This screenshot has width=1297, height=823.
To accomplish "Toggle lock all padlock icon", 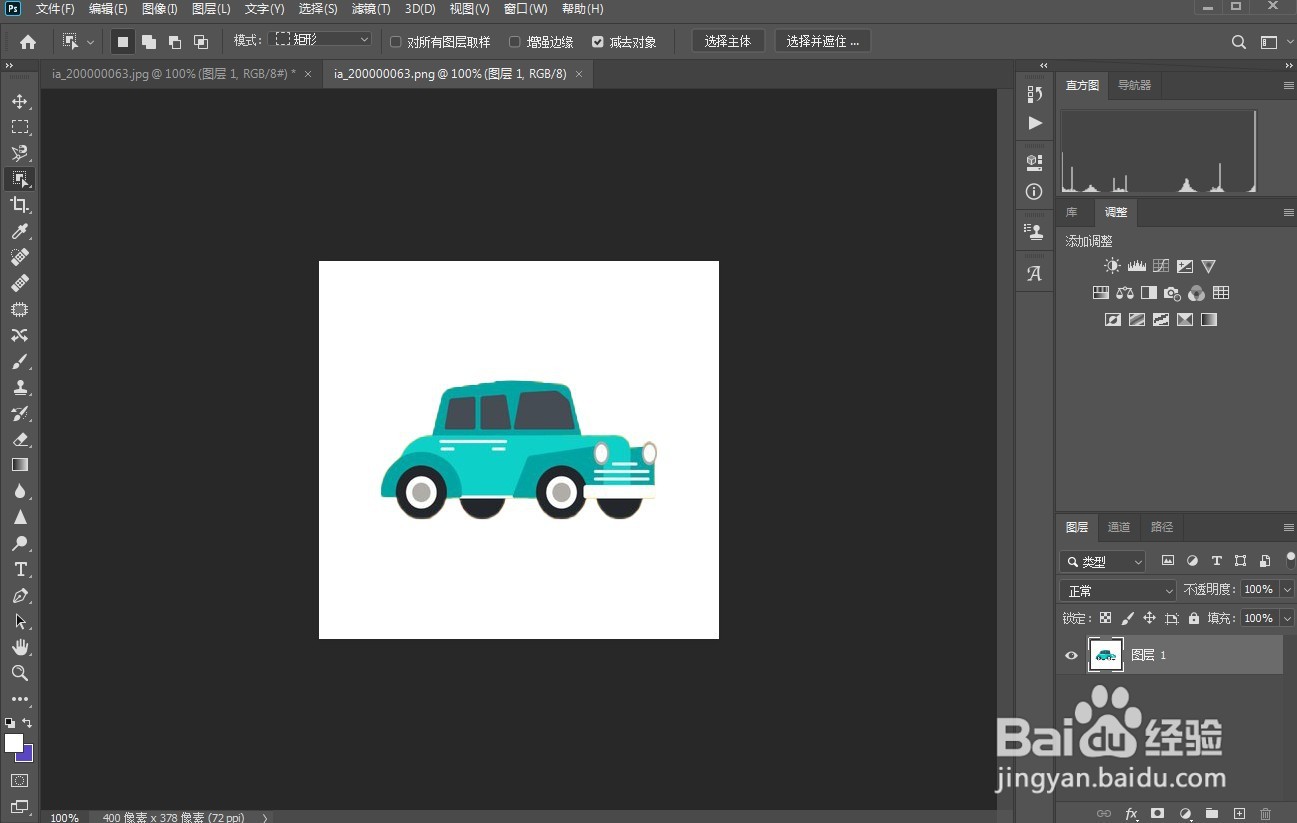I will coord(1194,618).
